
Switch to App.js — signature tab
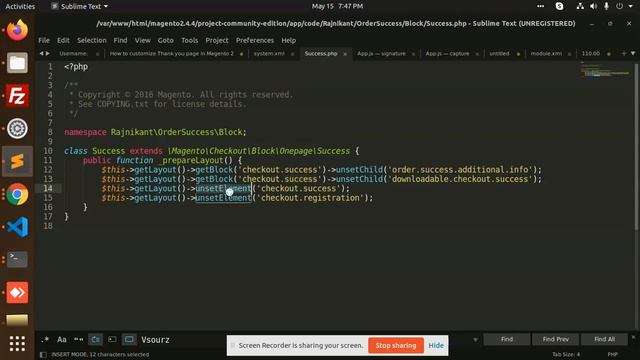pyautogui.click(x=381, y=53)
